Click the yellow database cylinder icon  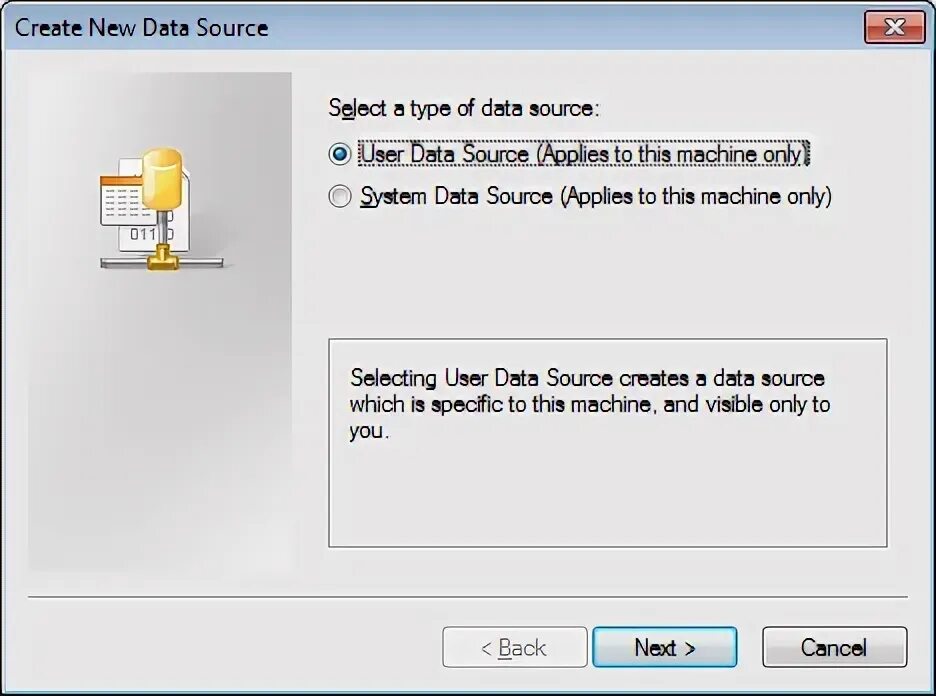[162, 175]
